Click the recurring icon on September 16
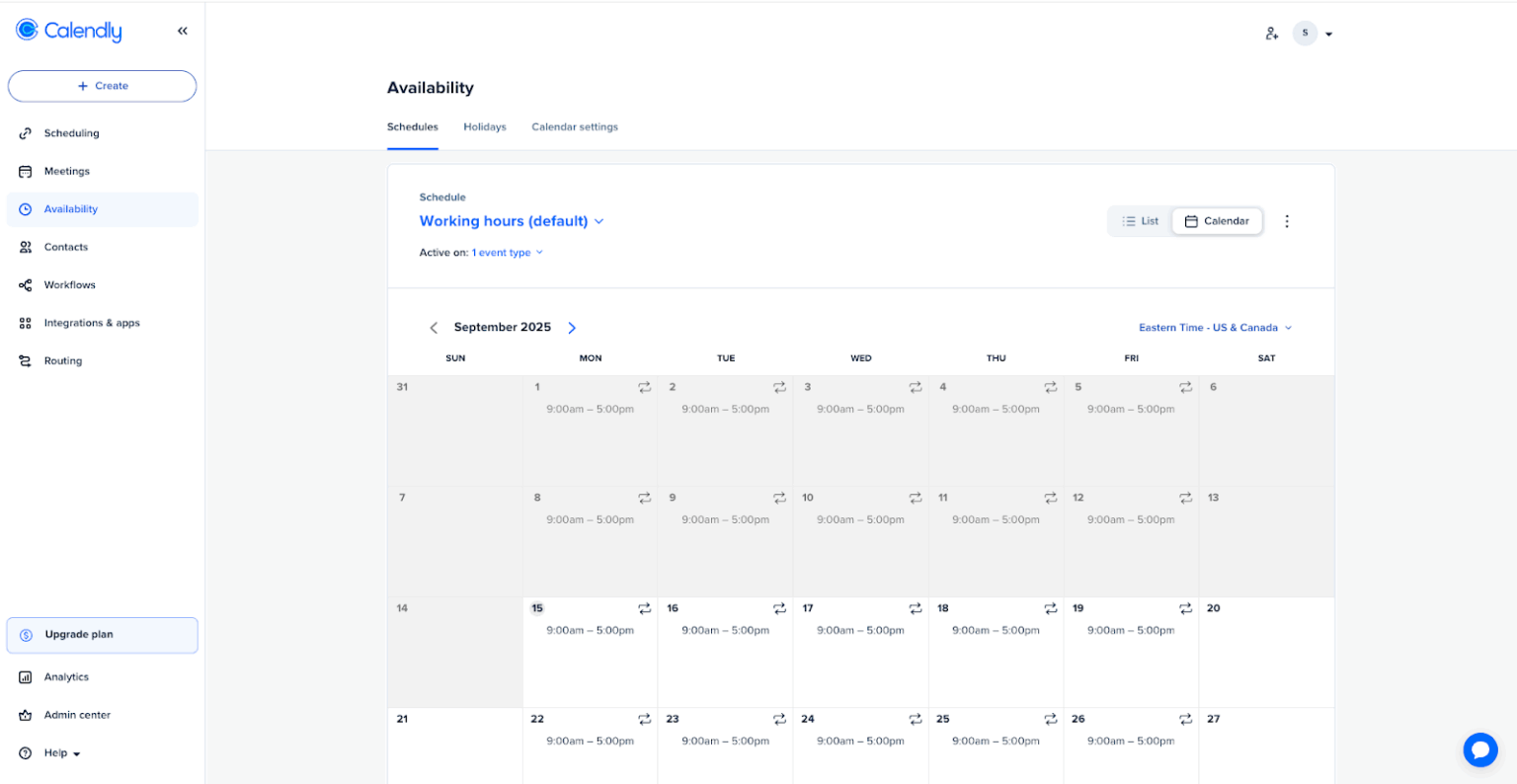The height and width of the screenshot is (784, 1517). (x=780, y=608)
